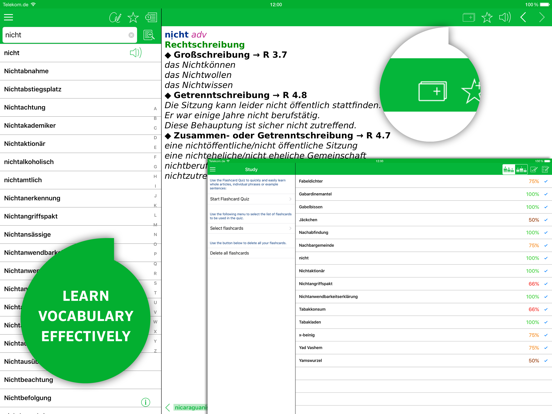Expand Start Flashcard Quiz chevron
The height and width of the screenshot is (414, 552).
point(290,199)
